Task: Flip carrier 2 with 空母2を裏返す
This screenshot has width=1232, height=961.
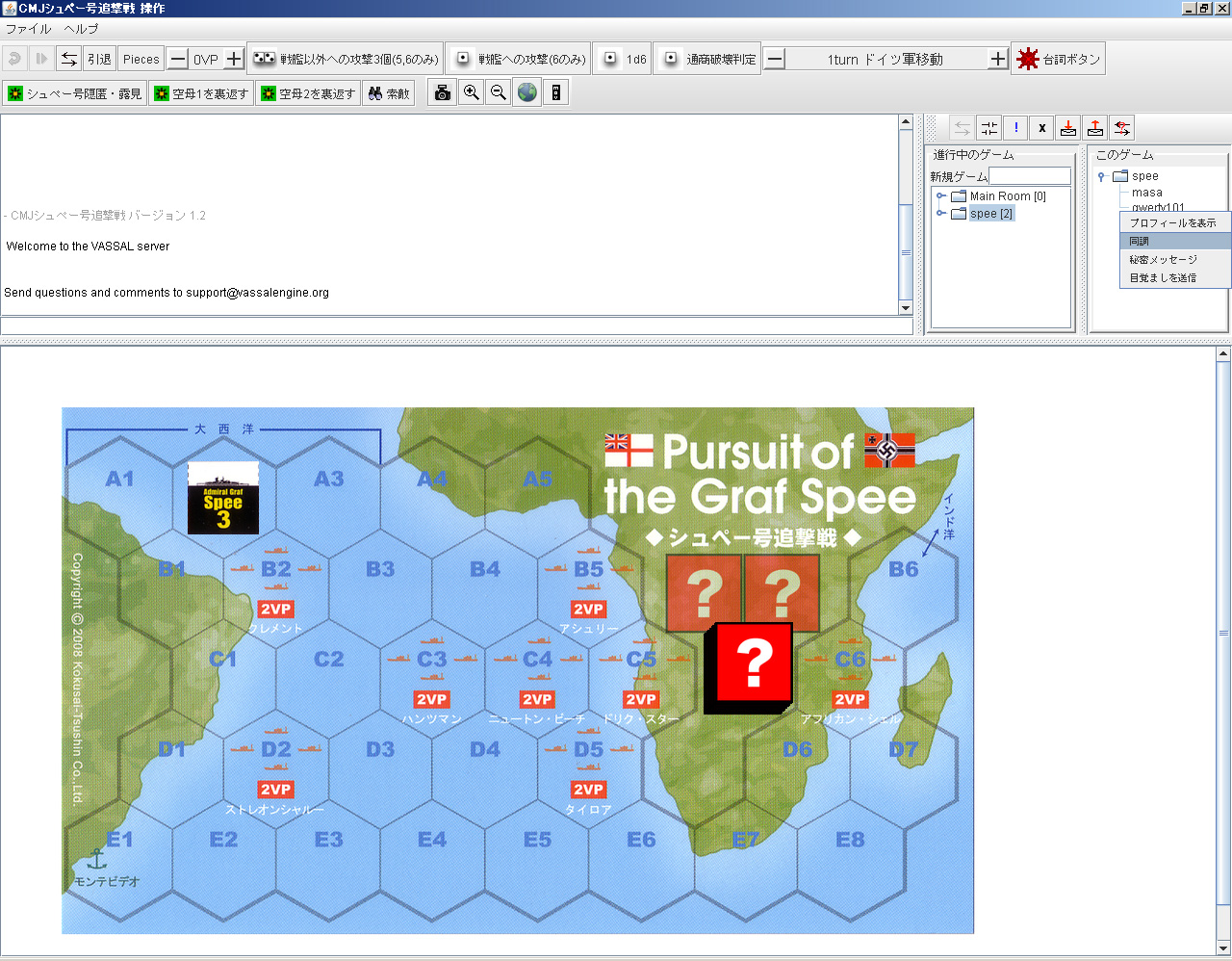Action: tap(308, 93)
